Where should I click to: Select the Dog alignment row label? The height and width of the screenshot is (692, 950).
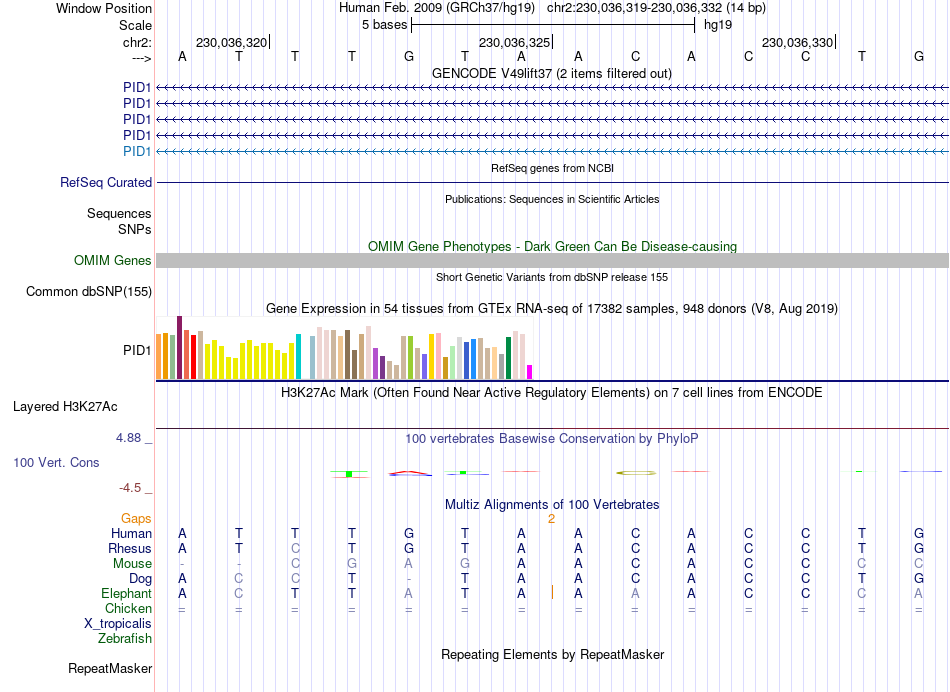tap(140, 579)
